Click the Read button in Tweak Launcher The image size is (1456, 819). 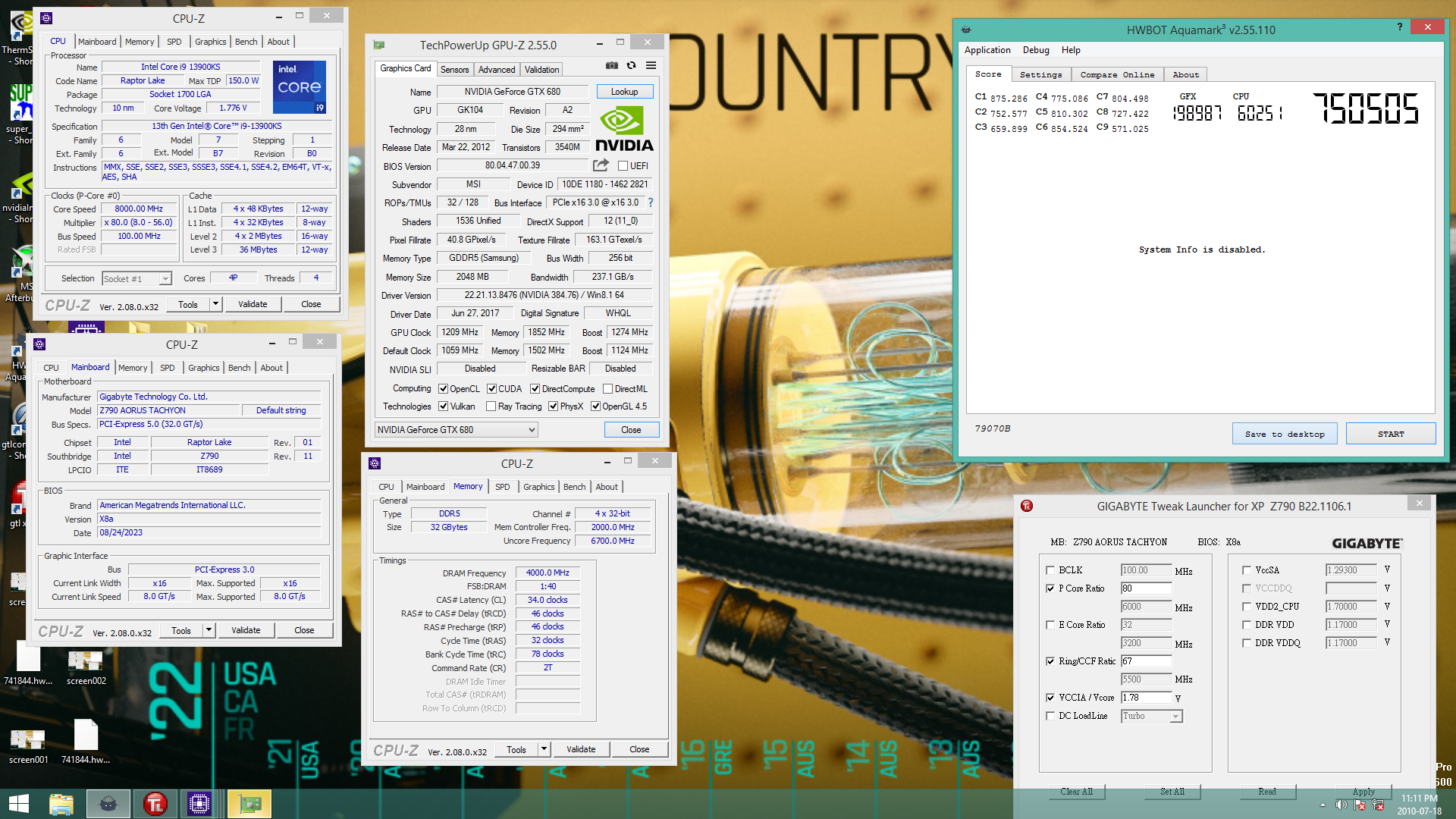[x=1267, y=791]
